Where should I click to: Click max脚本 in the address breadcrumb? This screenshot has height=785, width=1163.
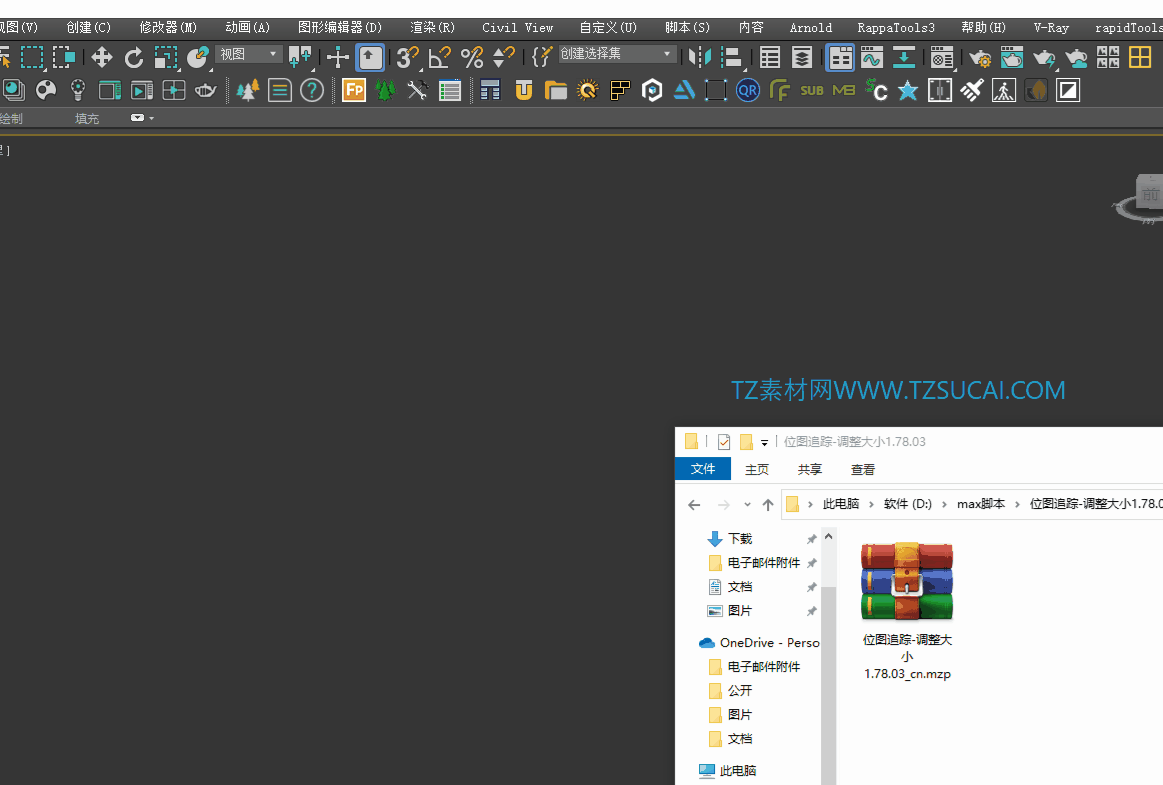(x=980, y=504)
